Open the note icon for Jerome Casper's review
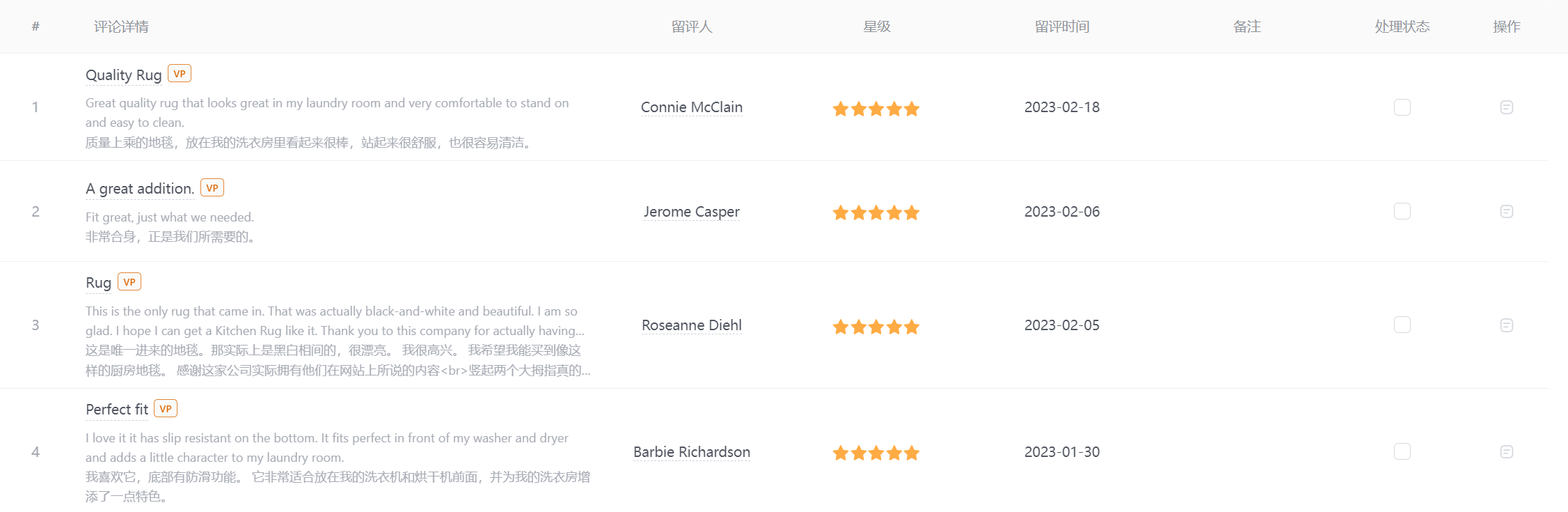 1506,211
